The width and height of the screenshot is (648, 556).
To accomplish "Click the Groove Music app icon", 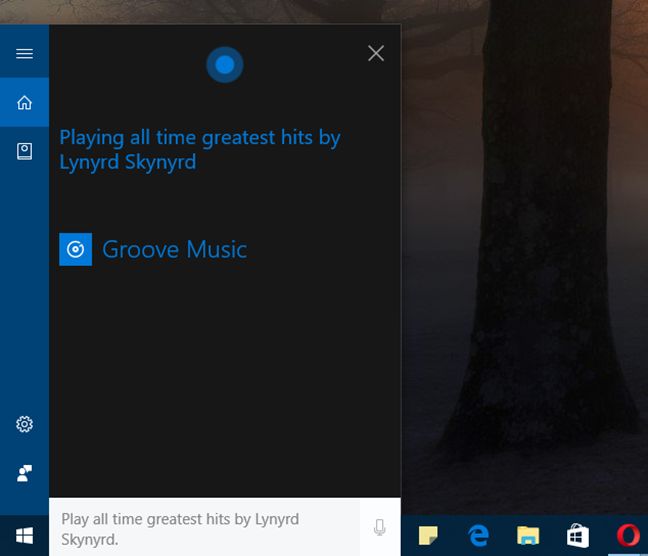I will point(76,249).
